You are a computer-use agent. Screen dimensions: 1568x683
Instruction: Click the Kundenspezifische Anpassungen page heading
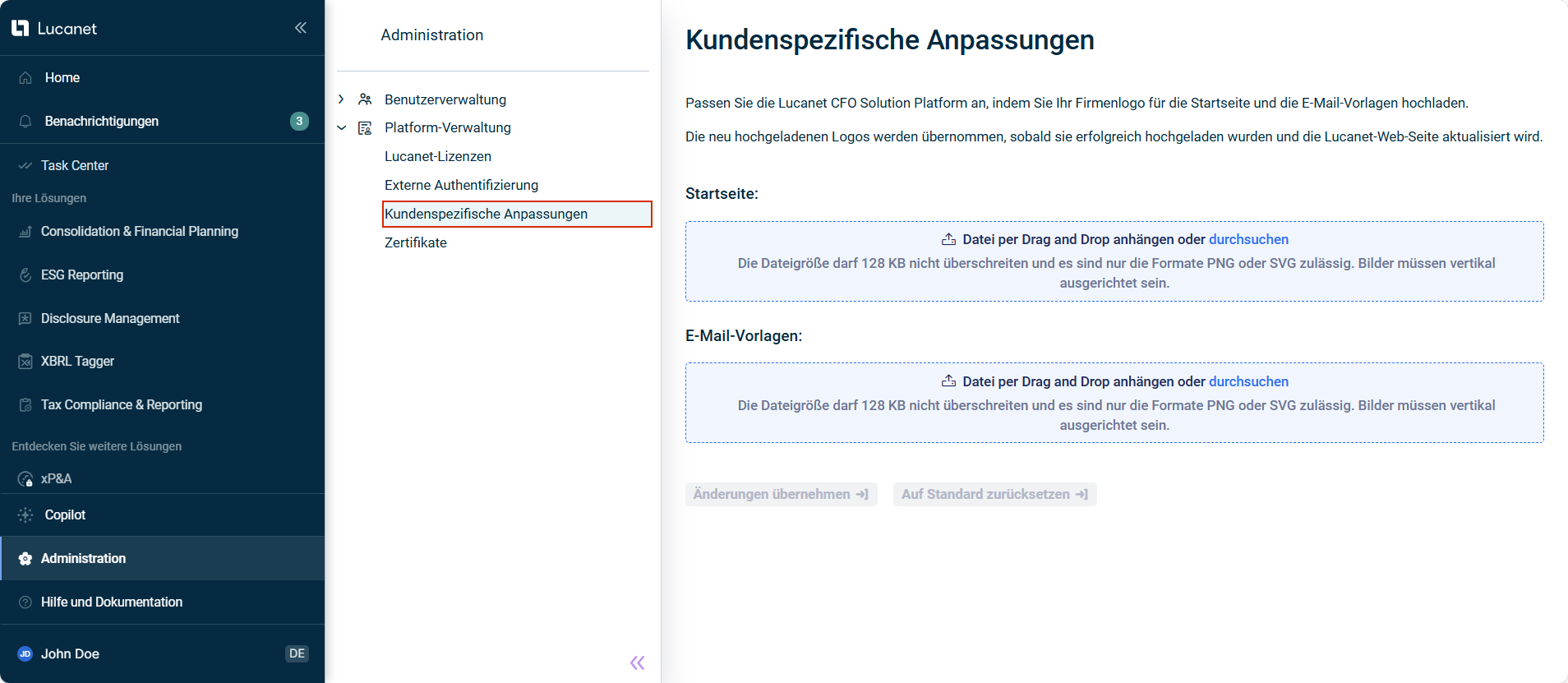click(x=890, y=40)
